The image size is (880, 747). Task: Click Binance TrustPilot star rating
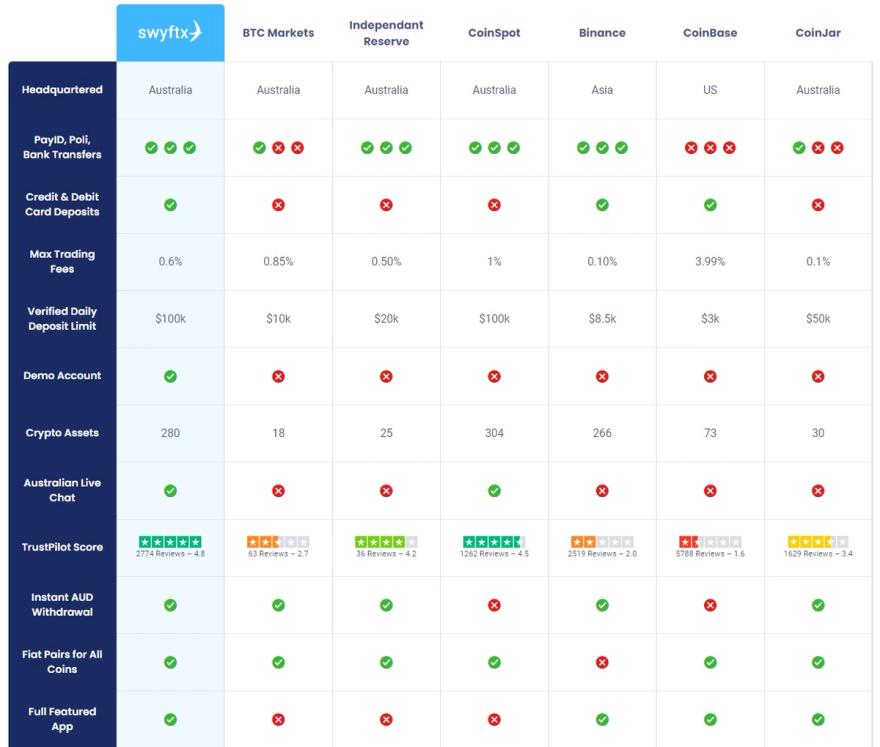point(602,542)
